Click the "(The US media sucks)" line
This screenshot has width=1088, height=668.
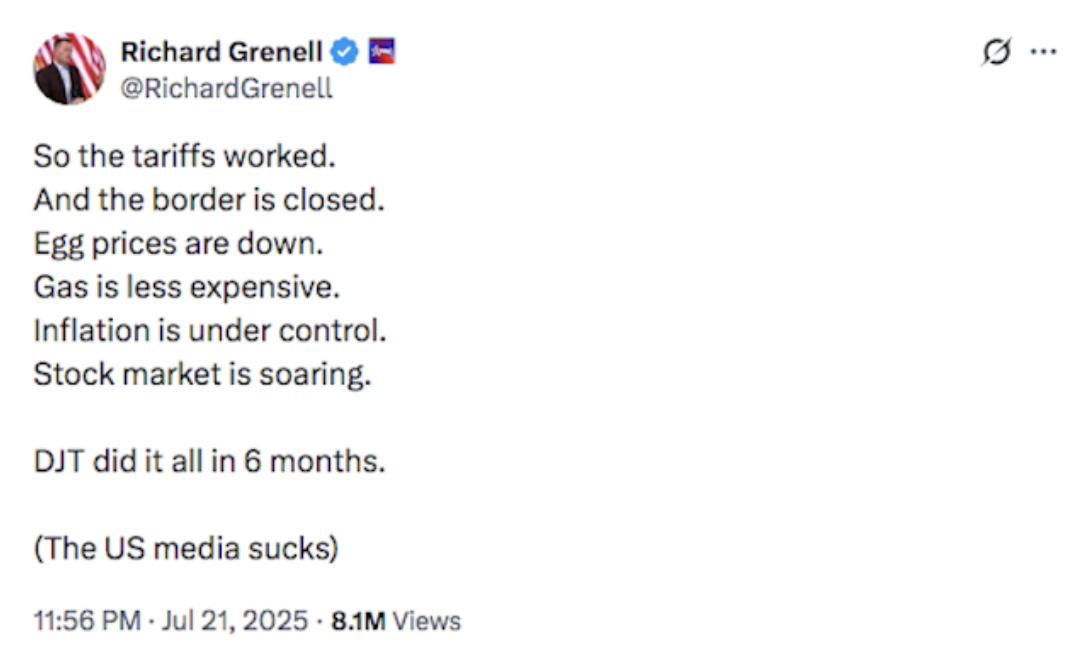(x=186, y=549)
